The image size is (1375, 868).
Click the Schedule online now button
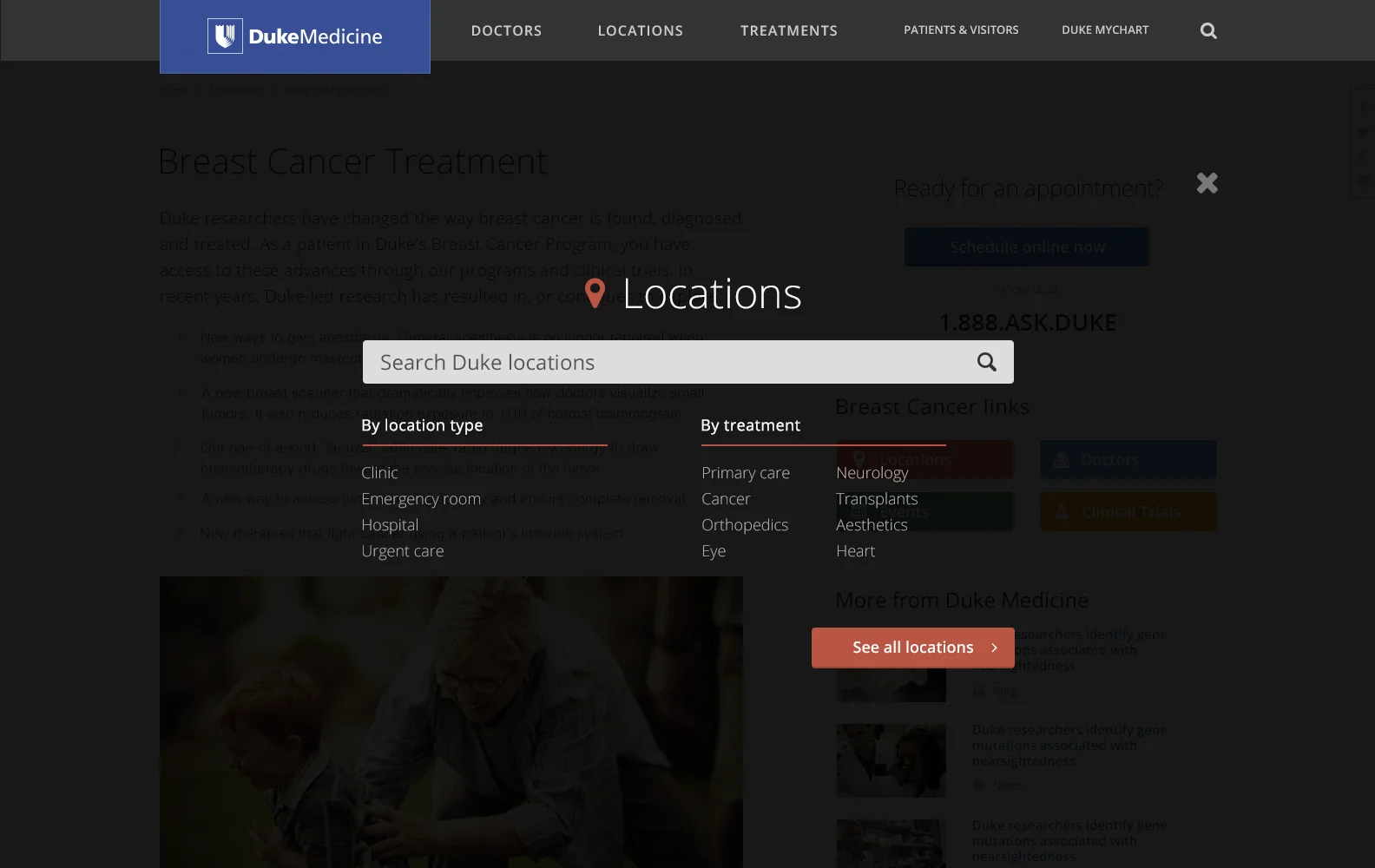pos(1027,247)
